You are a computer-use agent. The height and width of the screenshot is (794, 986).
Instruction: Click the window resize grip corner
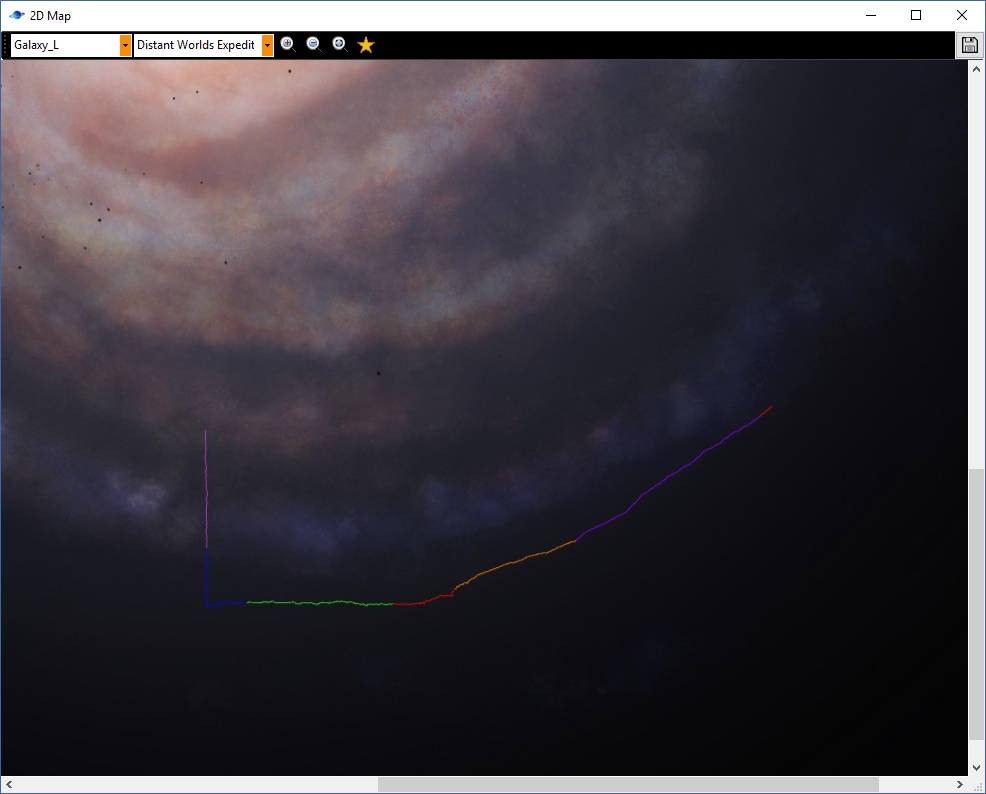pos(978,786)
